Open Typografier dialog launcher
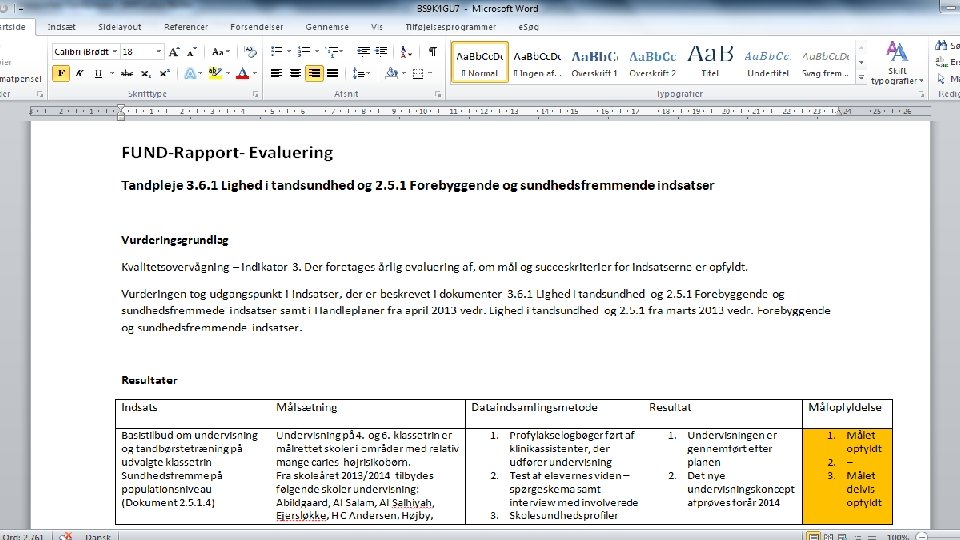960x540 pixels. click(x=921, y=94)
